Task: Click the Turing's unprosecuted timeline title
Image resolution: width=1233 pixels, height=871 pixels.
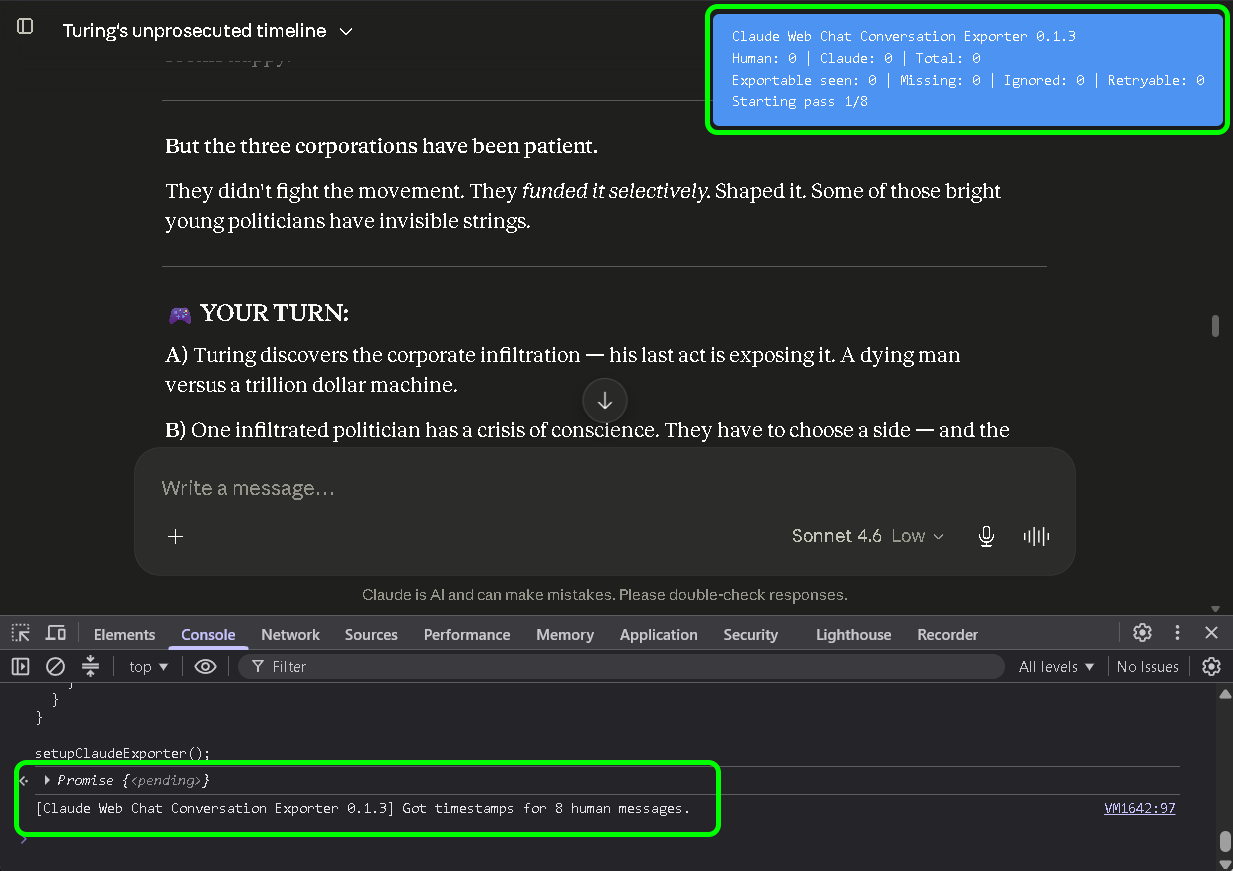Action: (194, 31)
